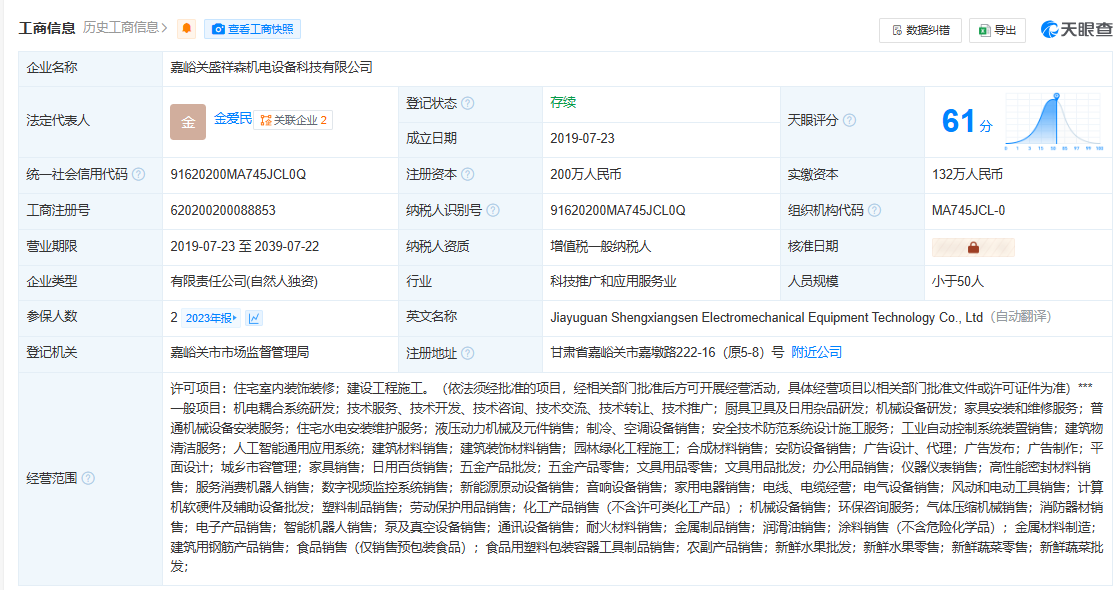Click 存续 status text
Screen dimensions: 1120x590
pyautogui.click(x=563, y=102)
